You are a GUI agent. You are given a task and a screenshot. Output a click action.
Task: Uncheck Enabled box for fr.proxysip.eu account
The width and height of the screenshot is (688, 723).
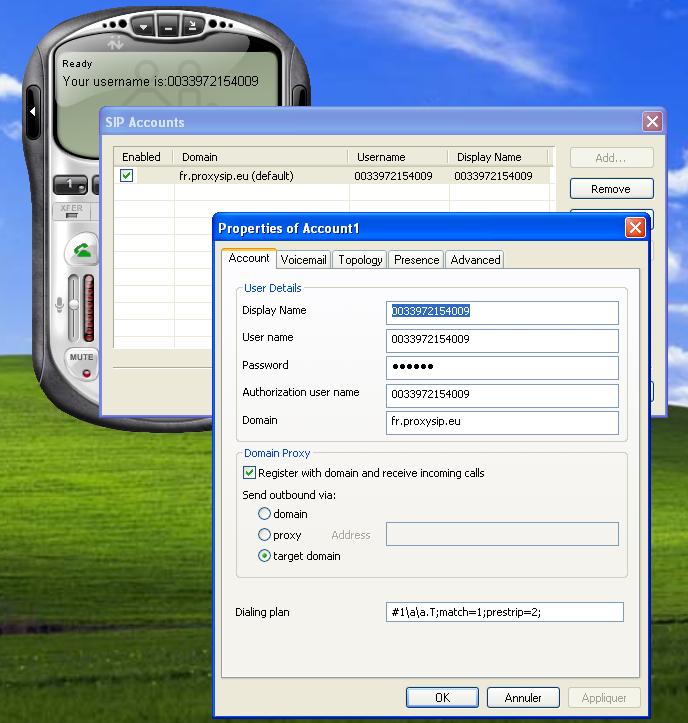click(x=127, y=176)
